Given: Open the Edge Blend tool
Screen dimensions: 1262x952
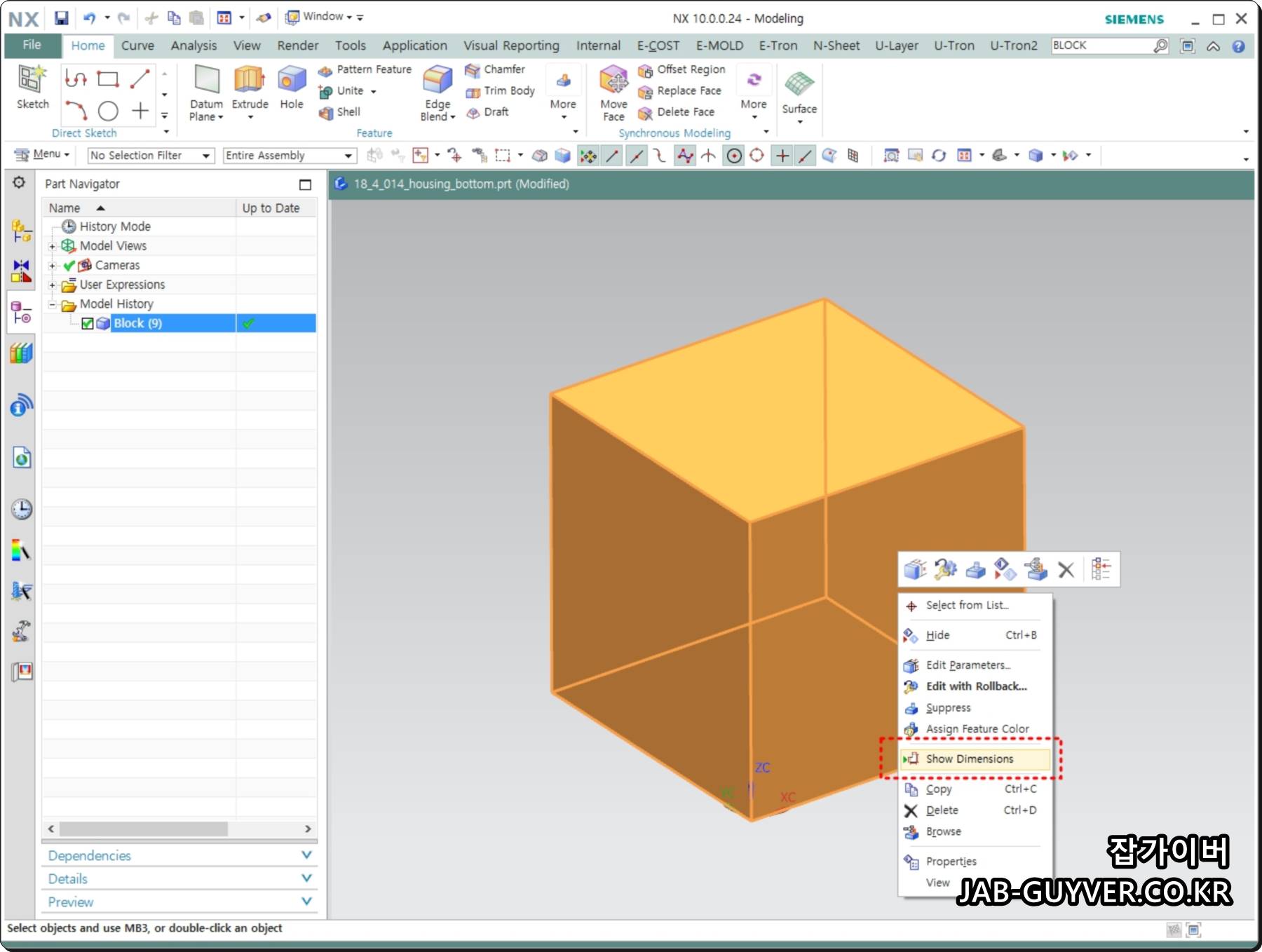Looking at the screenshot, I should point(437,80).
